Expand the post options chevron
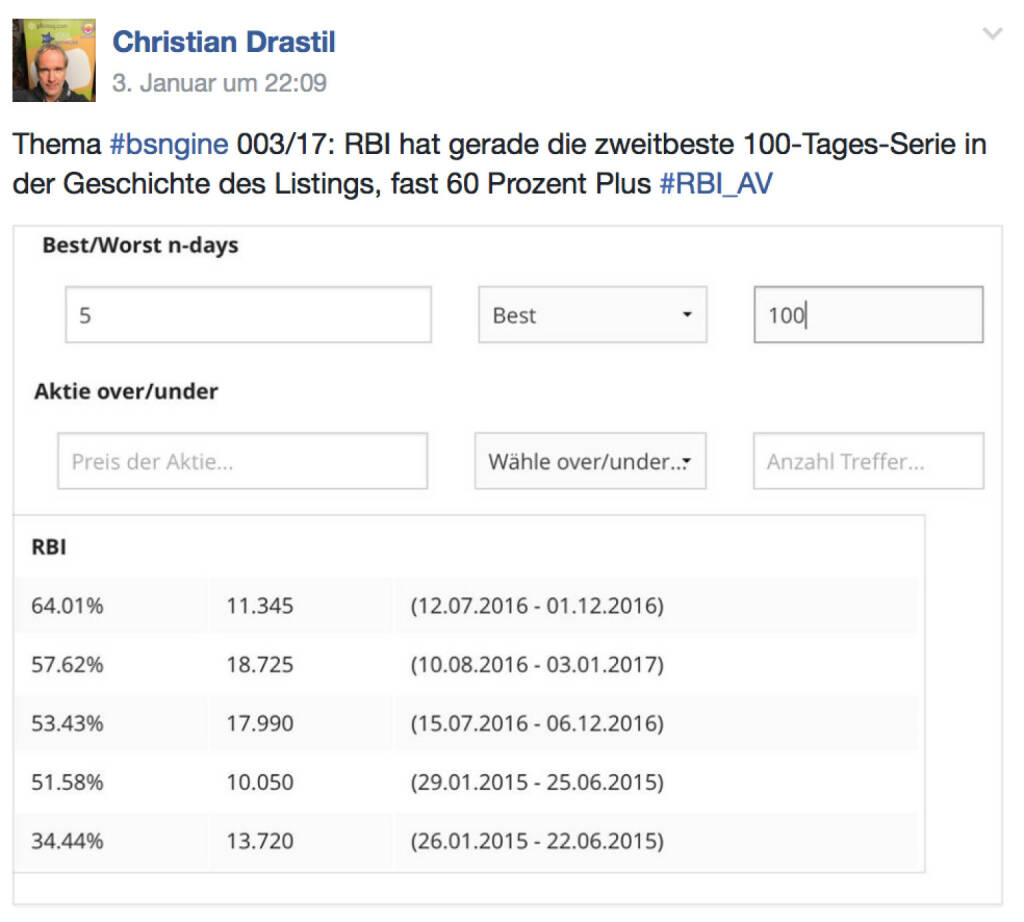Viewport: 1024px width, 922px height. point(992,35)
